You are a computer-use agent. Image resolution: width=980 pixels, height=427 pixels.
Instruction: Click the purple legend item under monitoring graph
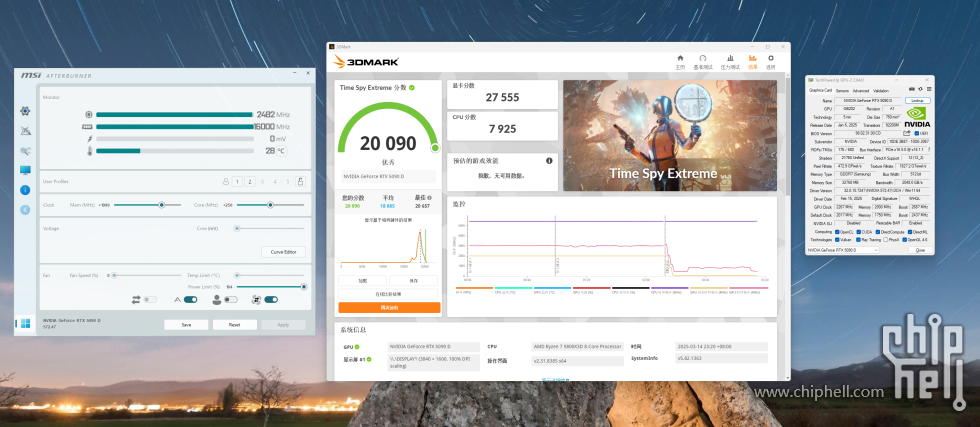pos(669,289)
